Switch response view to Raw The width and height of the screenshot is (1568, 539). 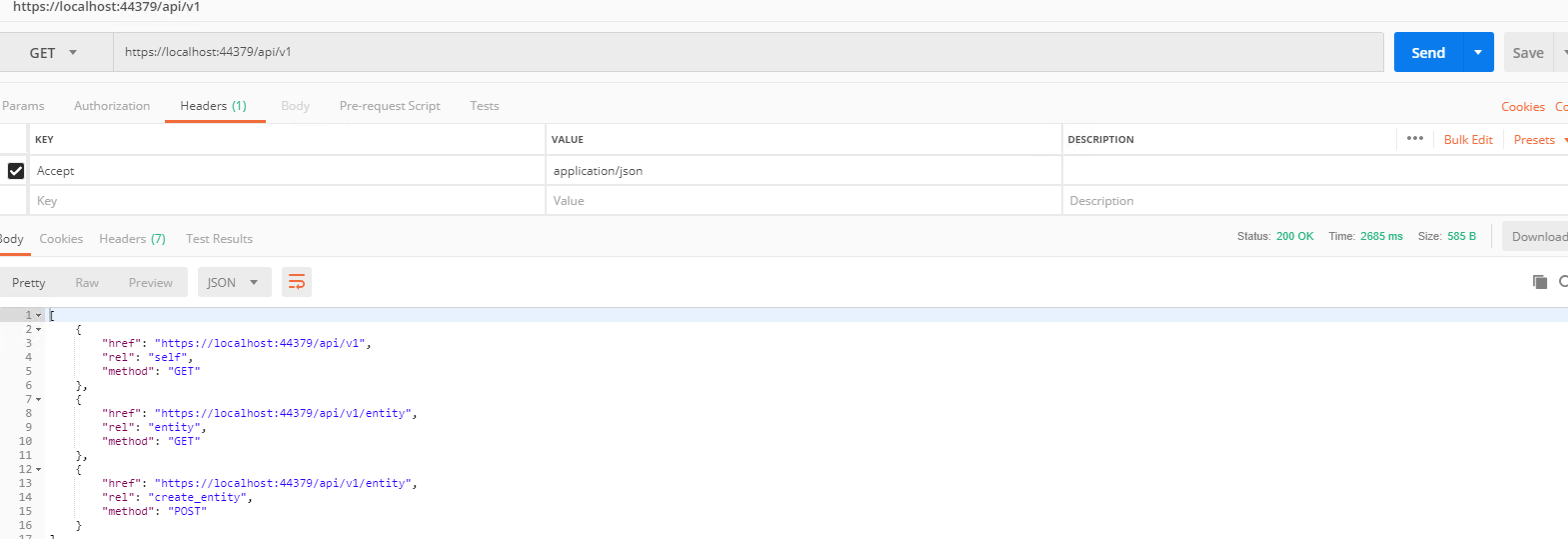(x=87, y=283)
